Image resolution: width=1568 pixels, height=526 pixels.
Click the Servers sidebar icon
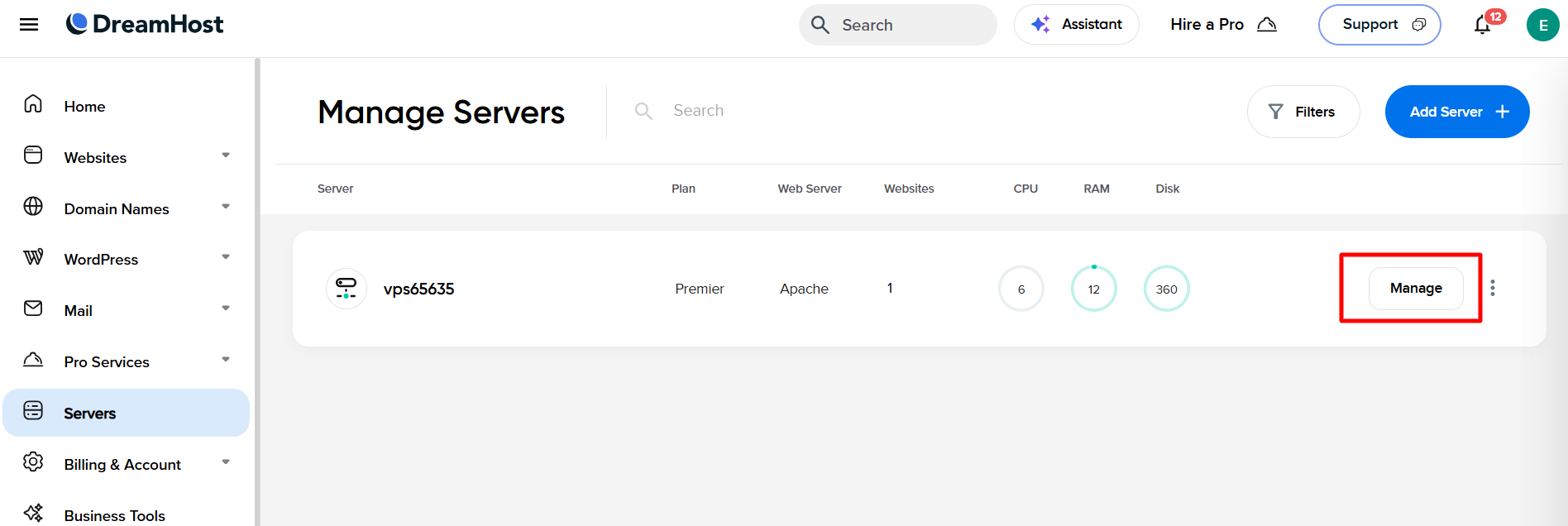[x=33, y=410]
